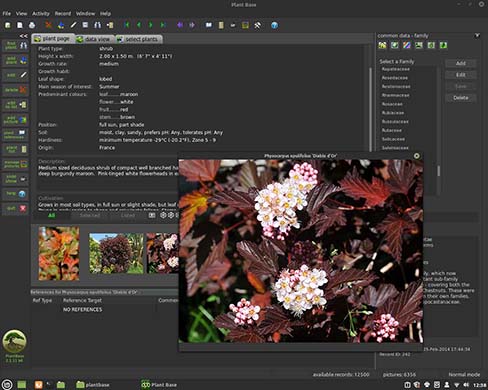
Task: Click the Delete button in the family panel
Action: (x=461, y=98)
